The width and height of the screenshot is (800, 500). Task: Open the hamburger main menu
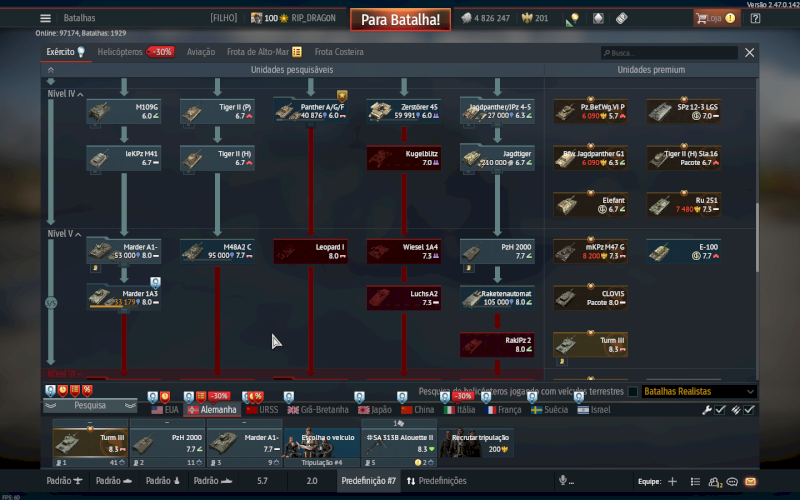(45, 18)
